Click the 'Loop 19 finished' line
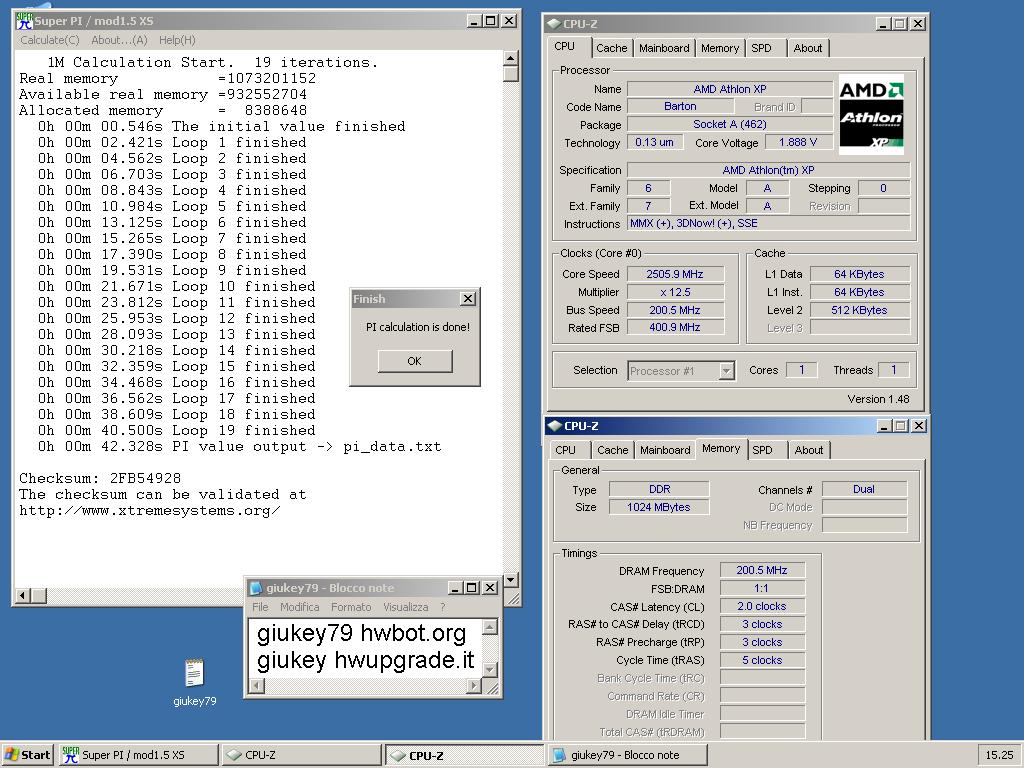The width and height of the screenshot is (1024, 768). [x=176, y=430]
